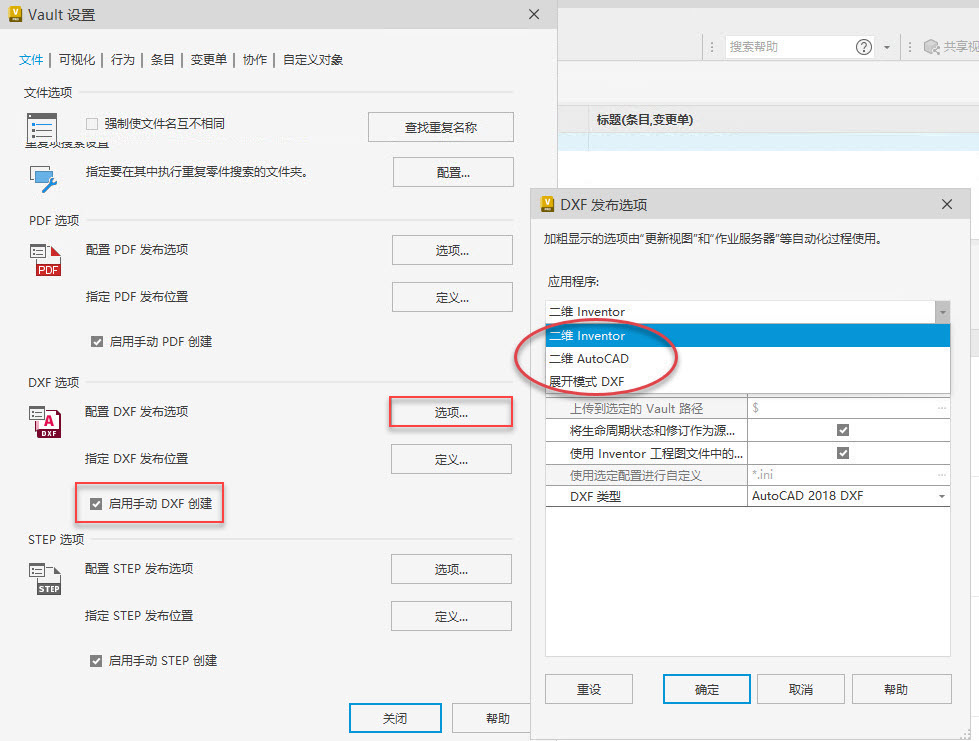This screenshot has width=979, height=741.
Task: Click the red PDF options icon
Action: coord(46,260)
